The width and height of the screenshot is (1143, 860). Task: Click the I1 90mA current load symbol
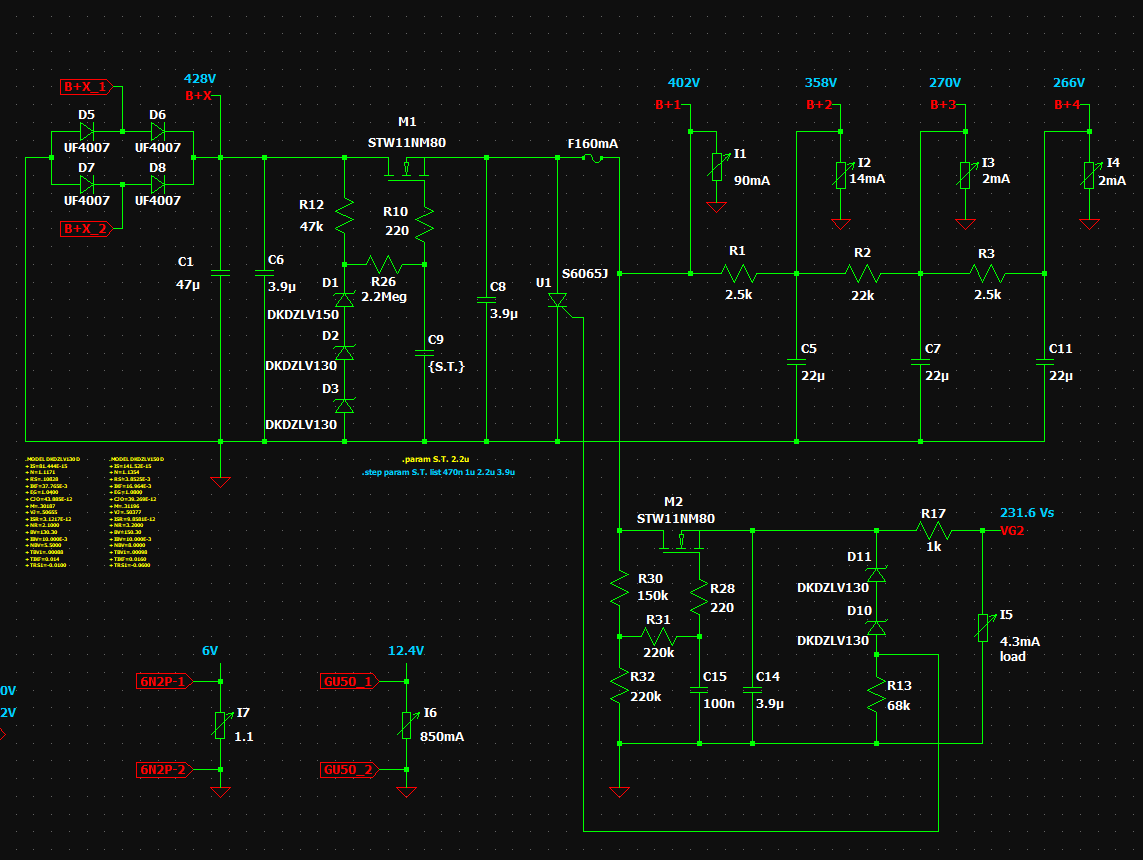click(x=716, y=167)
